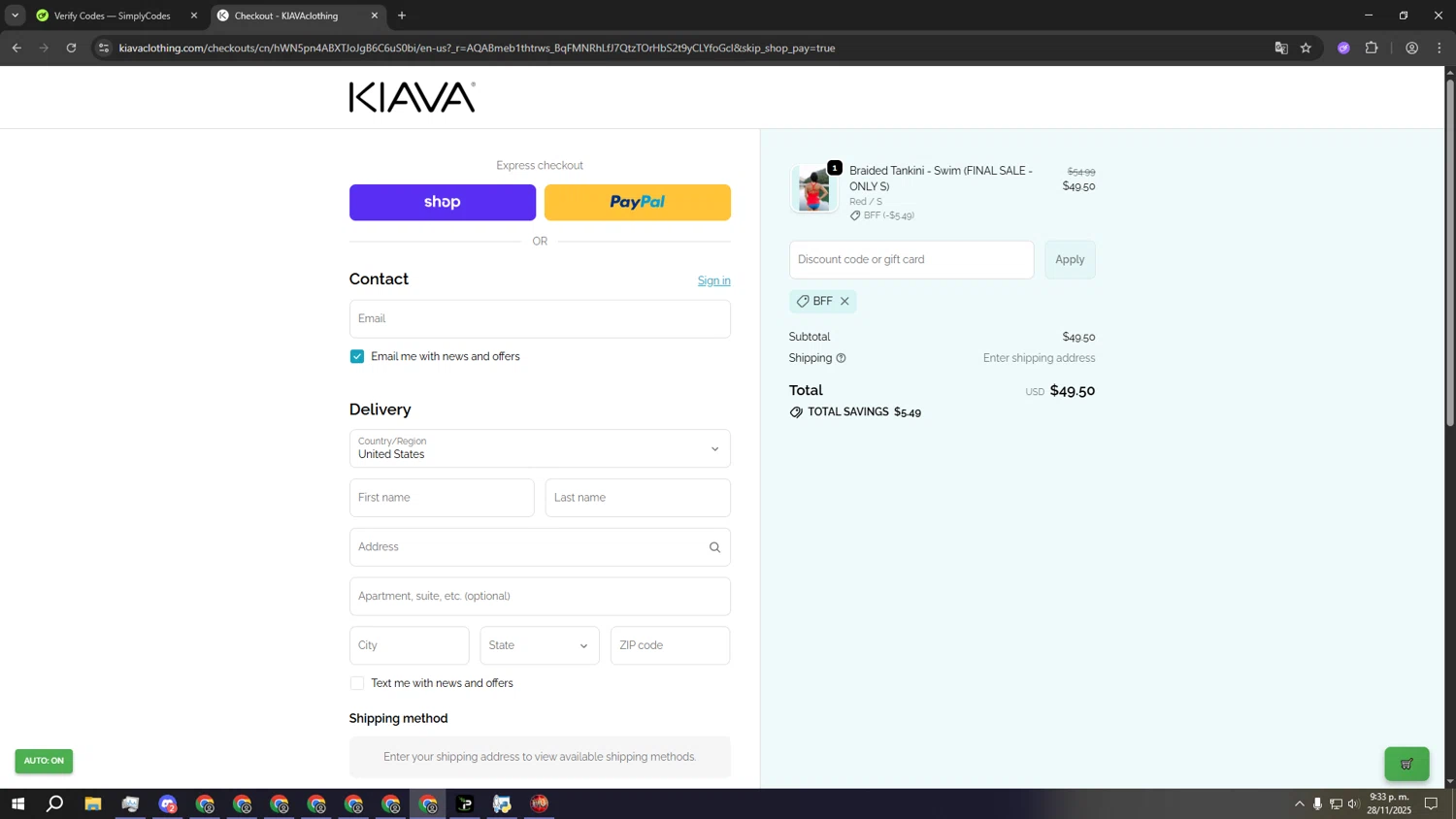Go back to previous page
The width and height of the screenshot is (1456, 819).
tap(17, 48)
